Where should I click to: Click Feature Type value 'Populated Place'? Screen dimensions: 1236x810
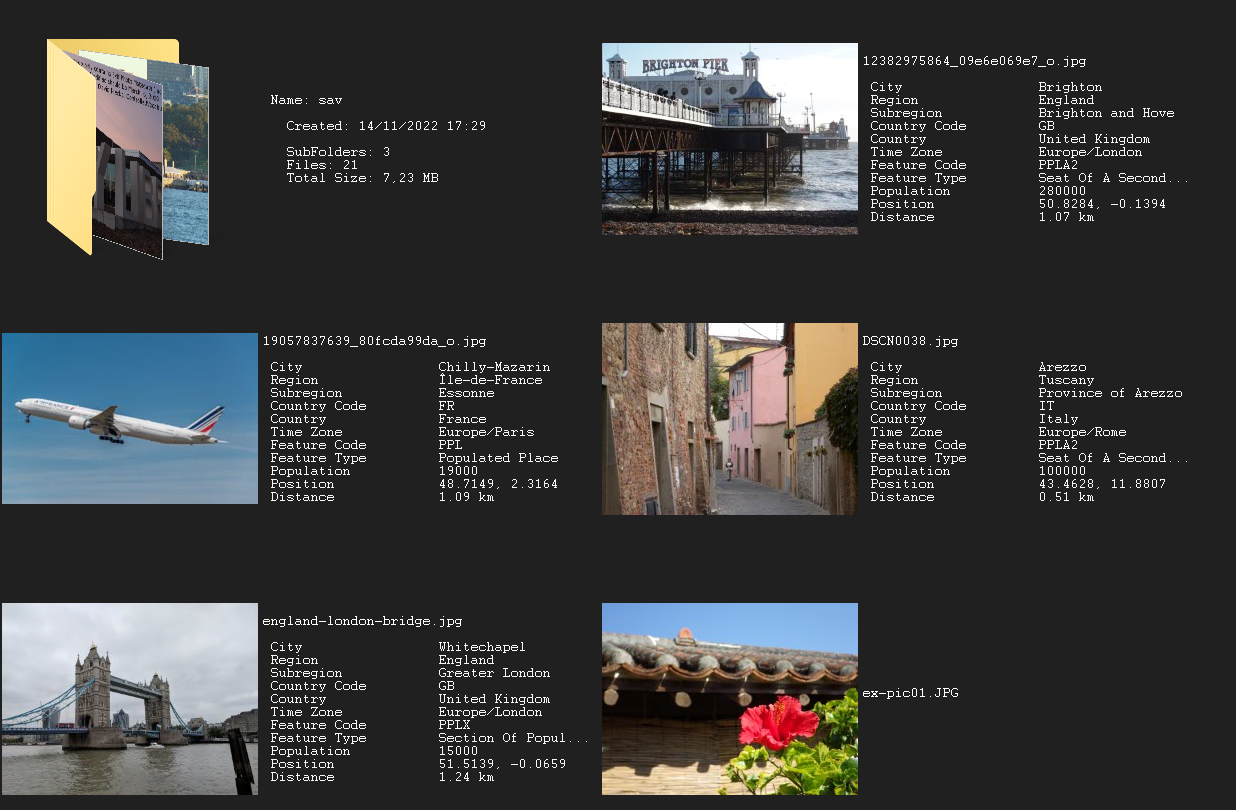(x=498, y=458)
